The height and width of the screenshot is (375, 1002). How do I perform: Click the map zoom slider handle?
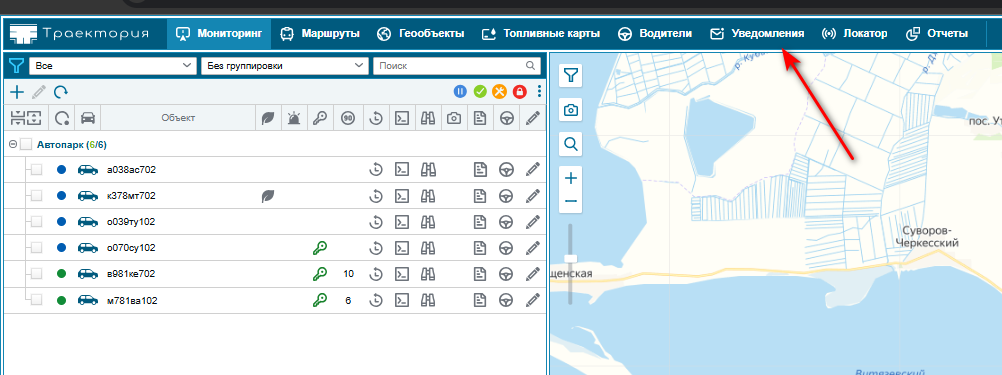click(x=571, y=258)
